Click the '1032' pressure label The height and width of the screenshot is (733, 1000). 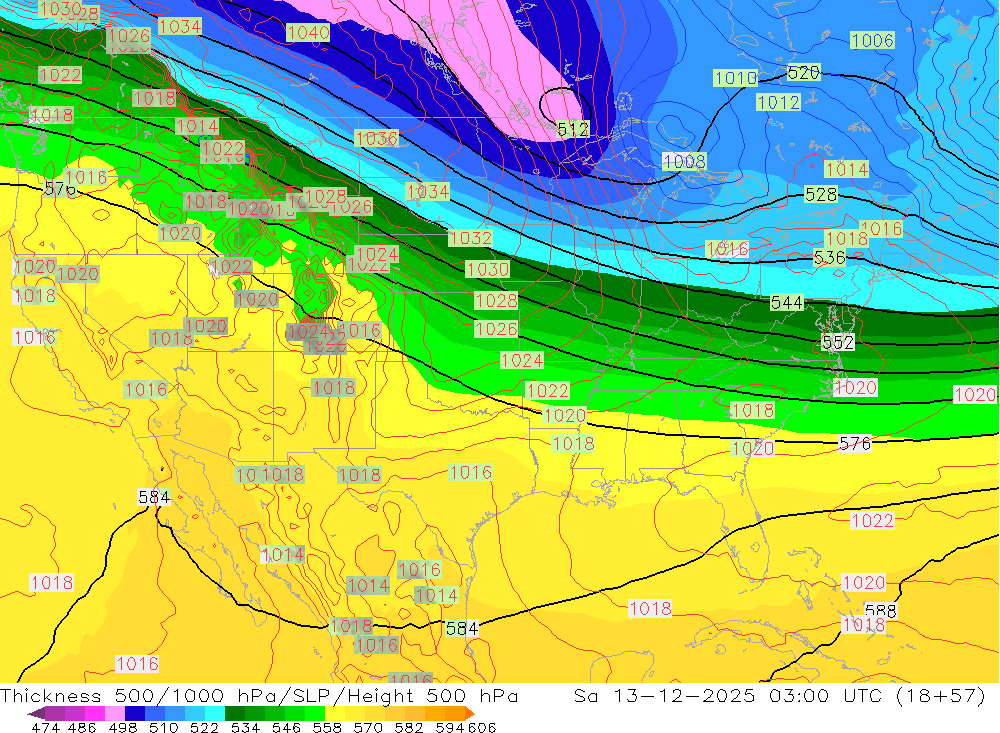(471, 238)
